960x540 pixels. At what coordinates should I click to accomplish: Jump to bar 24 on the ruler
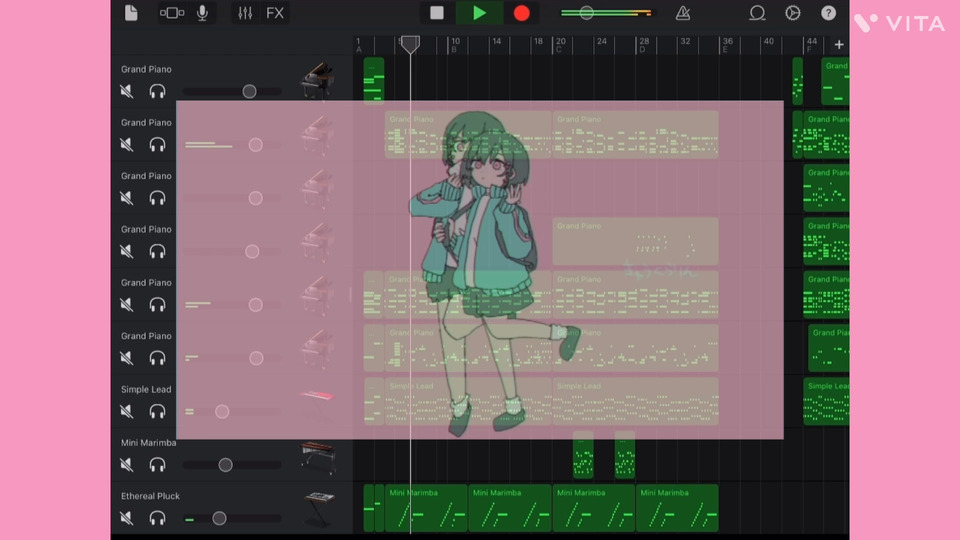click(602, 41)
